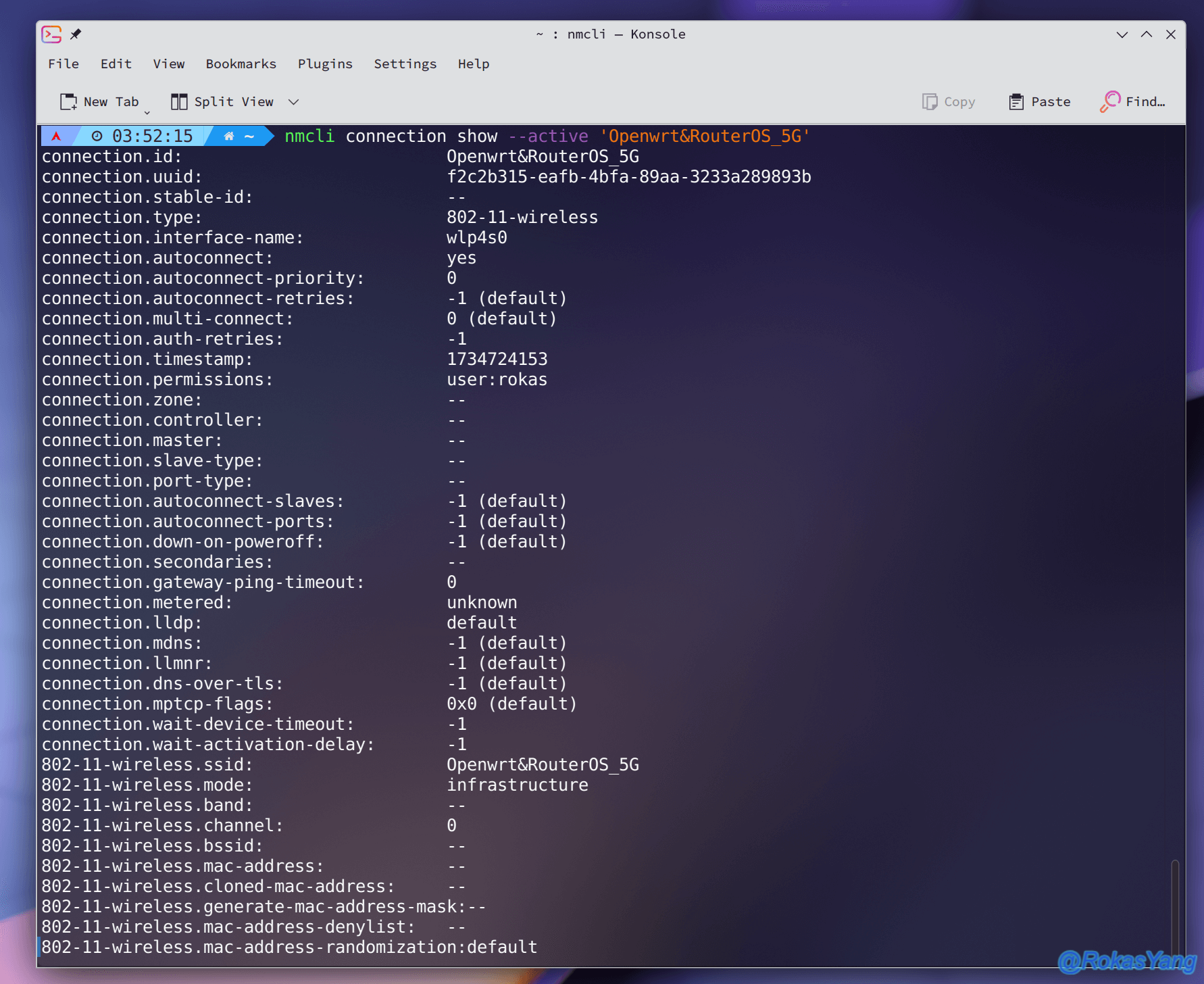
Task: Open the View menu
Action: click(x=169, y=64)
